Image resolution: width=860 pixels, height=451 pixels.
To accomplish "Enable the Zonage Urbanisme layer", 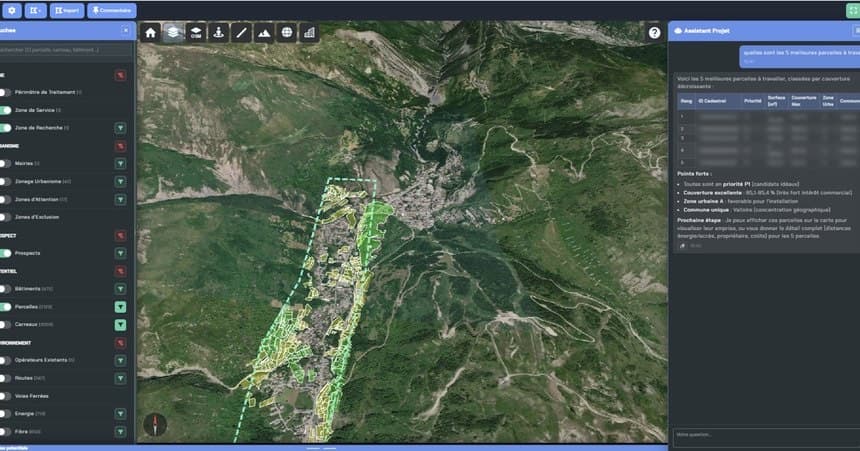I will point(5,182).
